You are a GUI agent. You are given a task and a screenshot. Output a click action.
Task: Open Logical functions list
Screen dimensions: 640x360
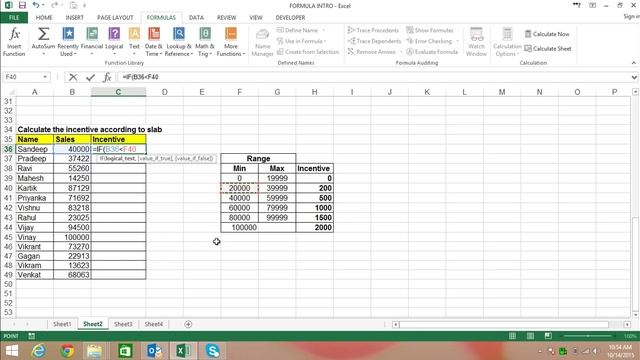pos(114,42)
